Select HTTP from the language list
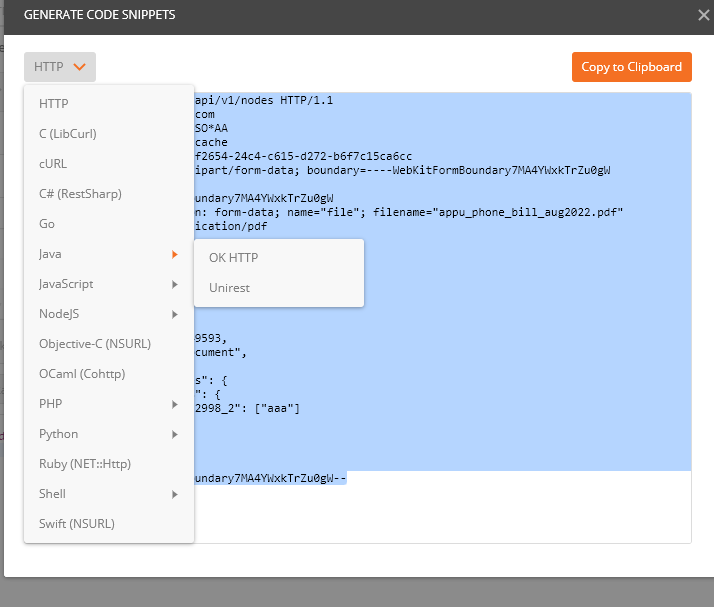714x607 pixels. point(109,104)
